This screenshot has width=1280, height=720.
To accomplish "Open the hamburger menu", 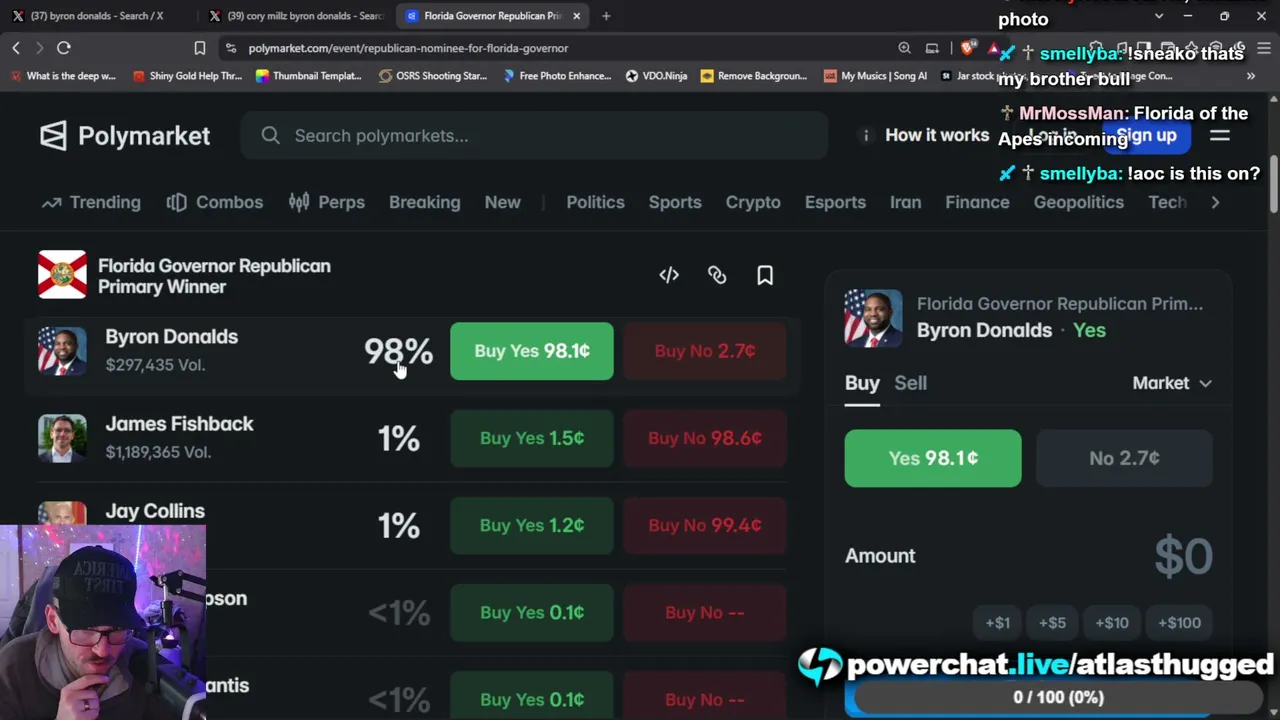I will [1219, 136].
